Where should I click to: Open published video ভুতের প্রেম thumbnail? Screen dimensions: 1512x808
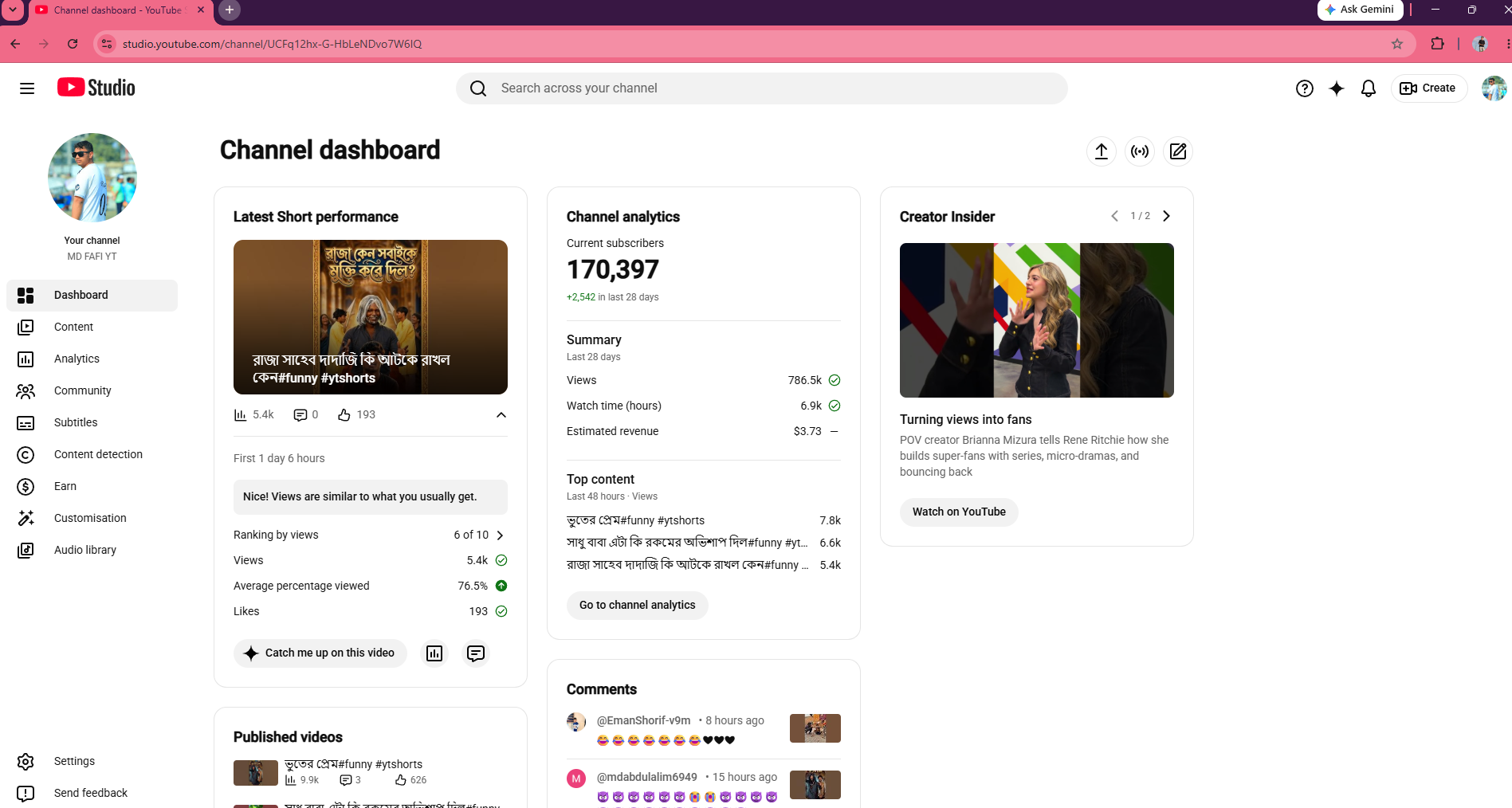[256, 774]
